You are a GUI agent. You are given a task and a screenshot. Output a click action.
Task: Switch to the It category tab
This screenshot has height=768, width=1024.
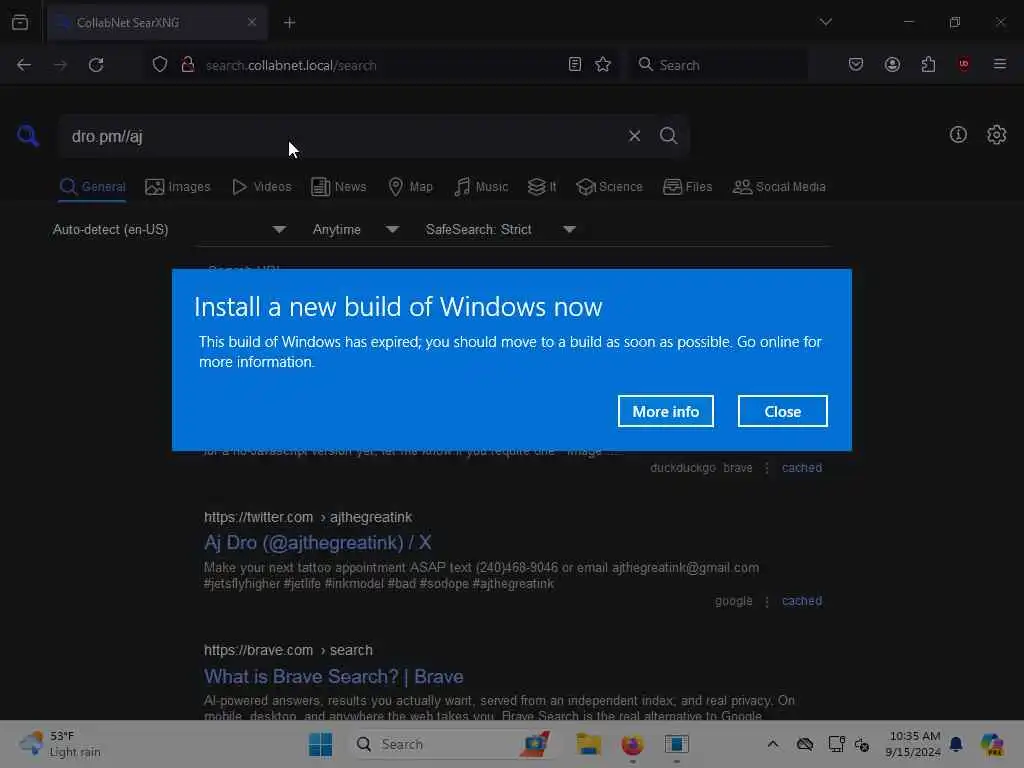pos(541,187)
